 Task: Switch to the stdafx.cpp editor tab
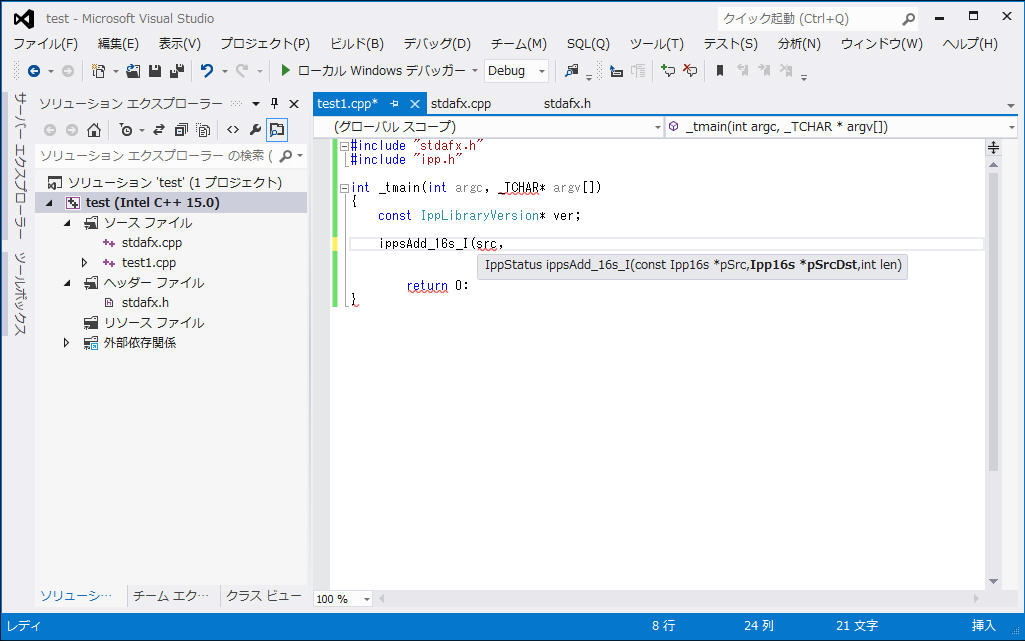point(461,104)
